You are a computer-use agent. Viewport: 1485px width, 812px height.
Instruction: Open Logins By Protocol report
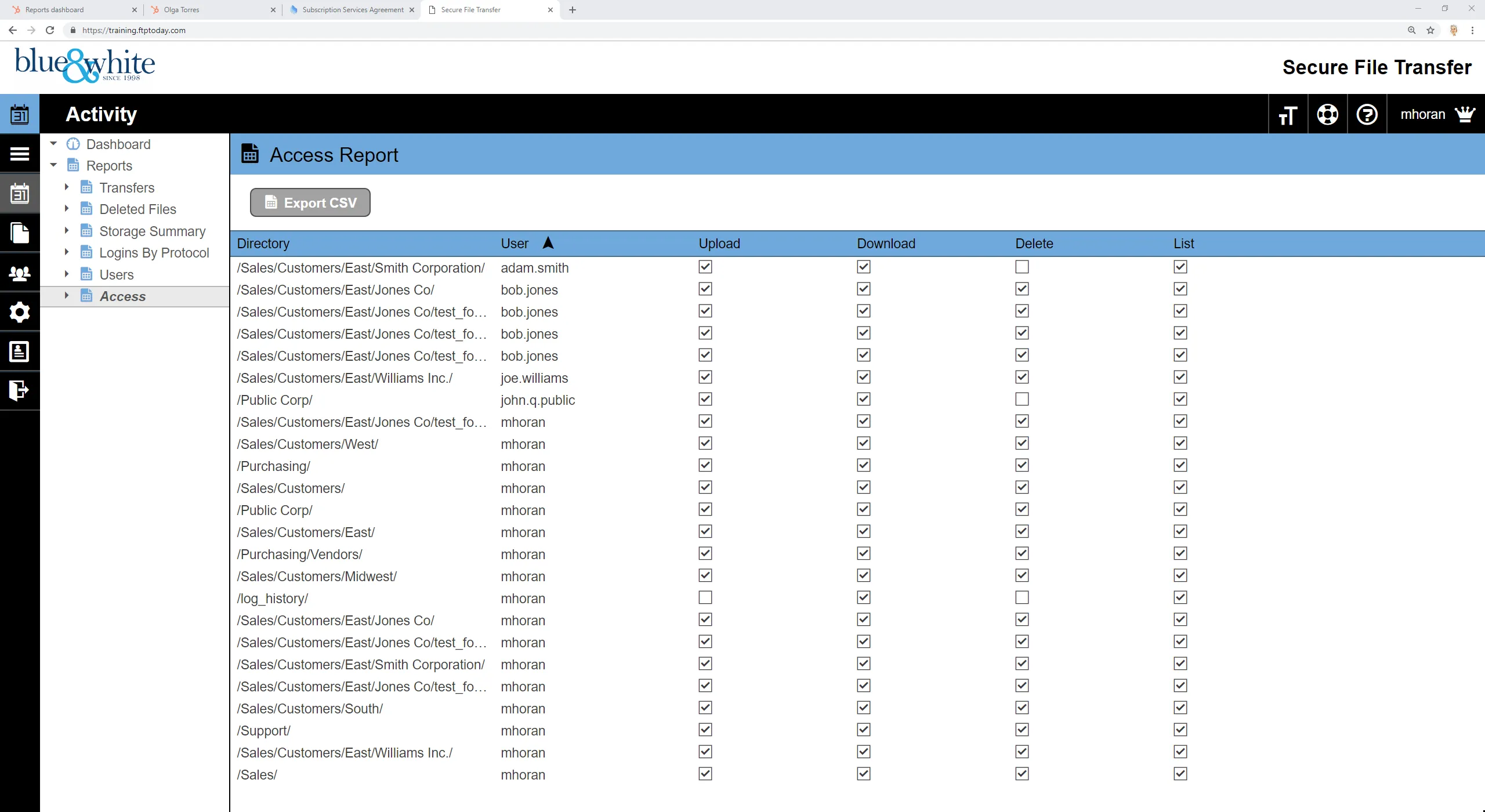click(x=154, y=253)
